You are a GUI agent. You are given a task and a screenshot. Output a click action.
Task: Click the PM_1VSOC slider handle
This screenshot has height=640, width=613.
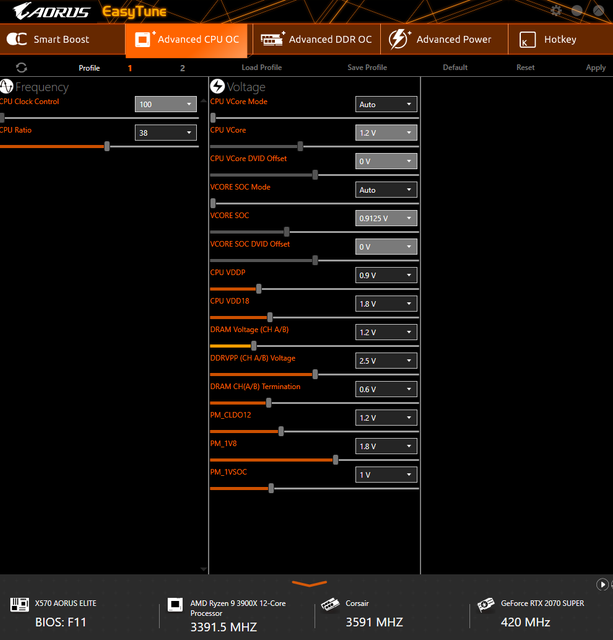tap(271, 488)
